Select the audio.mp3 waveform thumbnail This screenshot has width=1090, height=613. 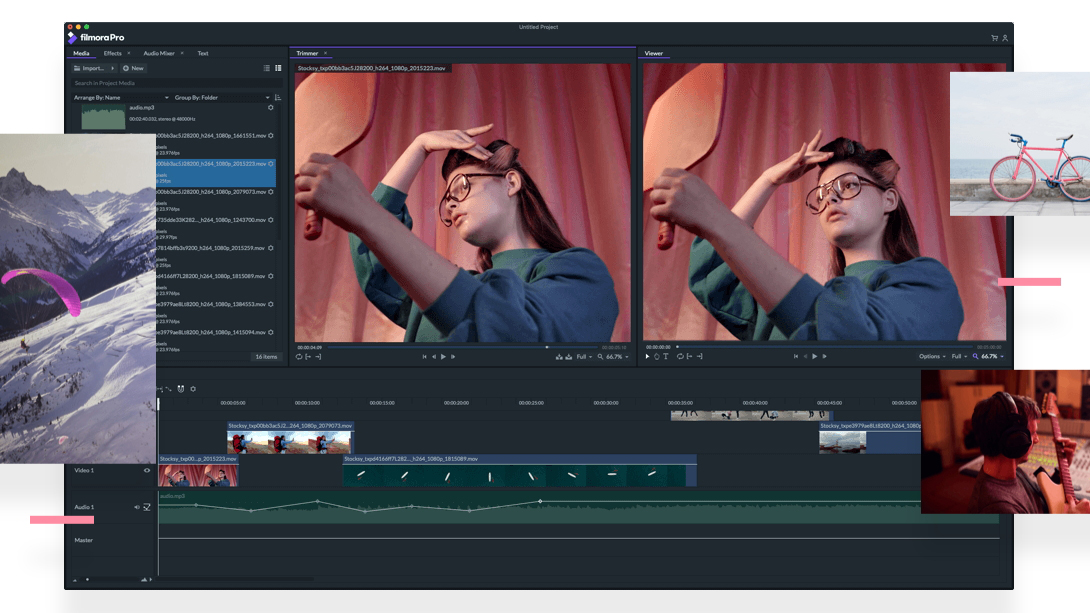point(104,117)
